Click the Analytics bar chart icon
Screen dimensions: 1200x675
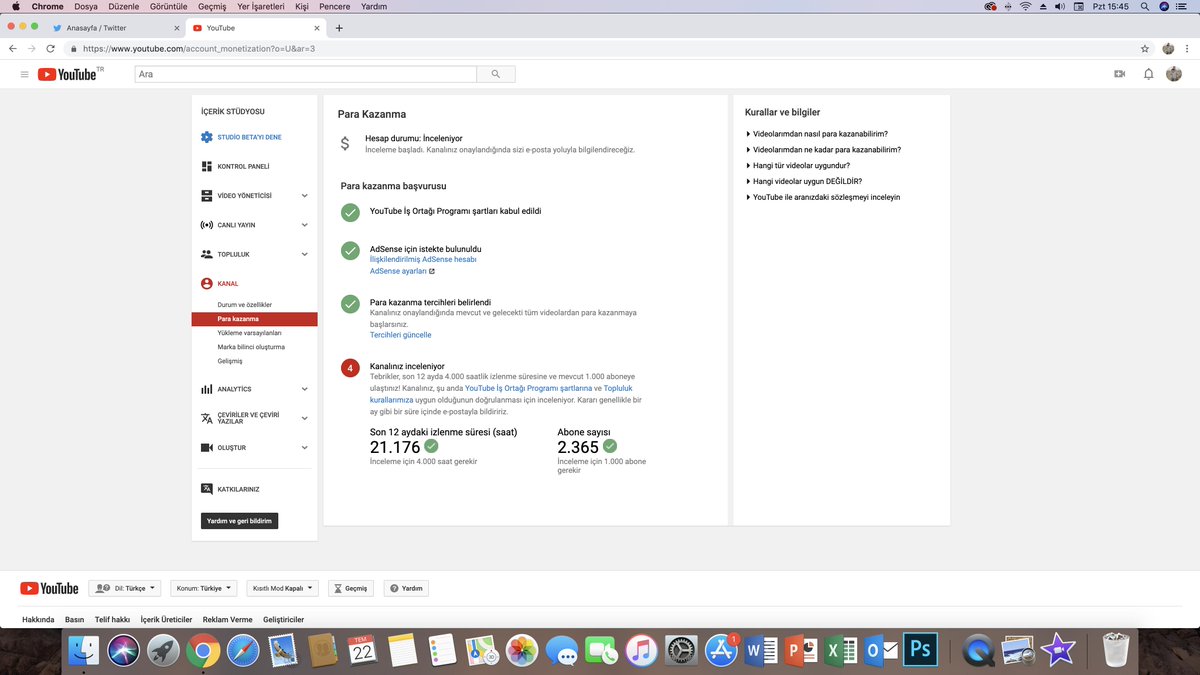pos(207,389)
